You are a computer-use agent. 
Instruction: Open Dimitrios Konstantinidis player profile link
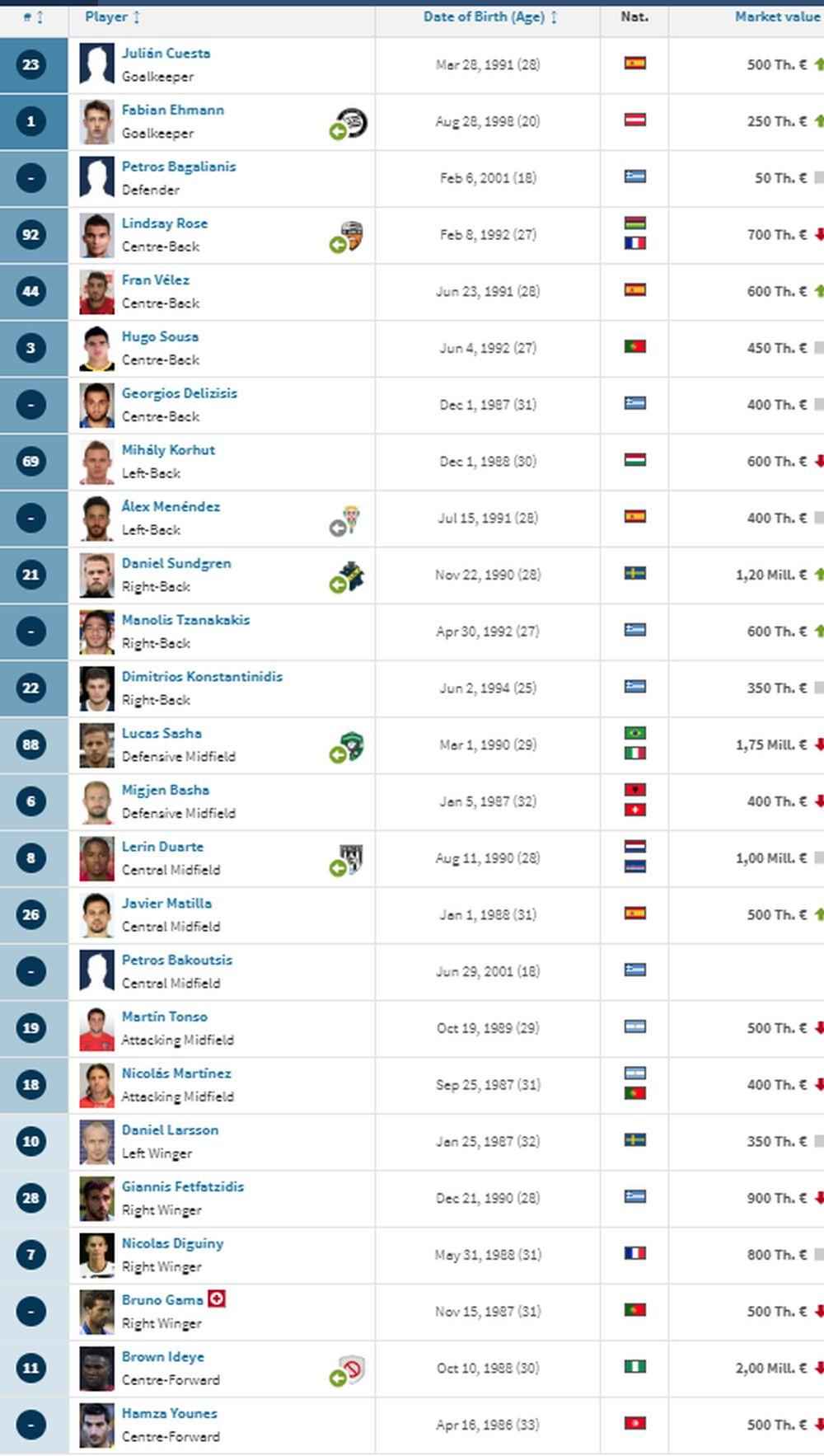(x=202, y=676)
